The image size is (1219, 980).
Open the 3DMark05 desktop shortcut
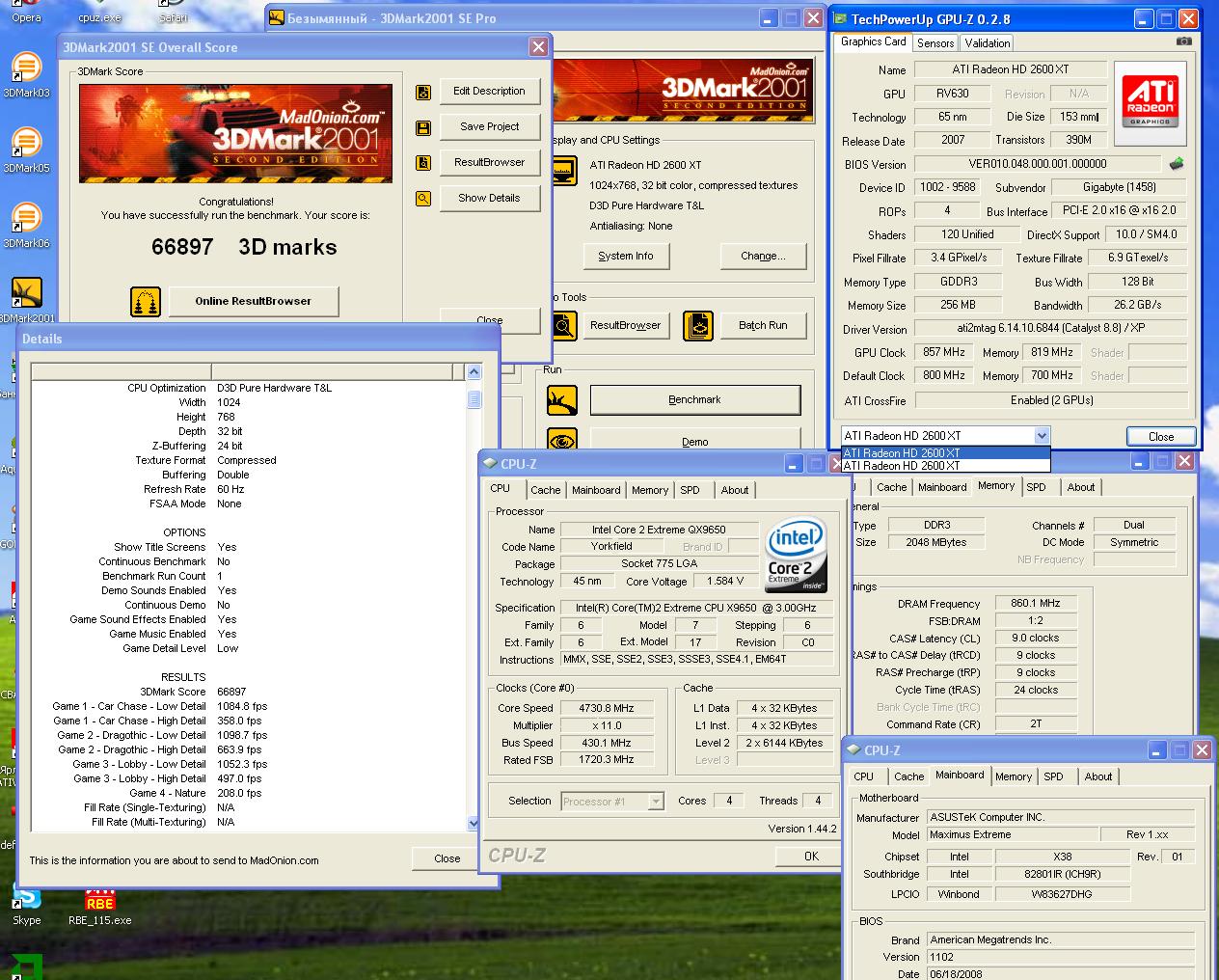click(26, 150)
